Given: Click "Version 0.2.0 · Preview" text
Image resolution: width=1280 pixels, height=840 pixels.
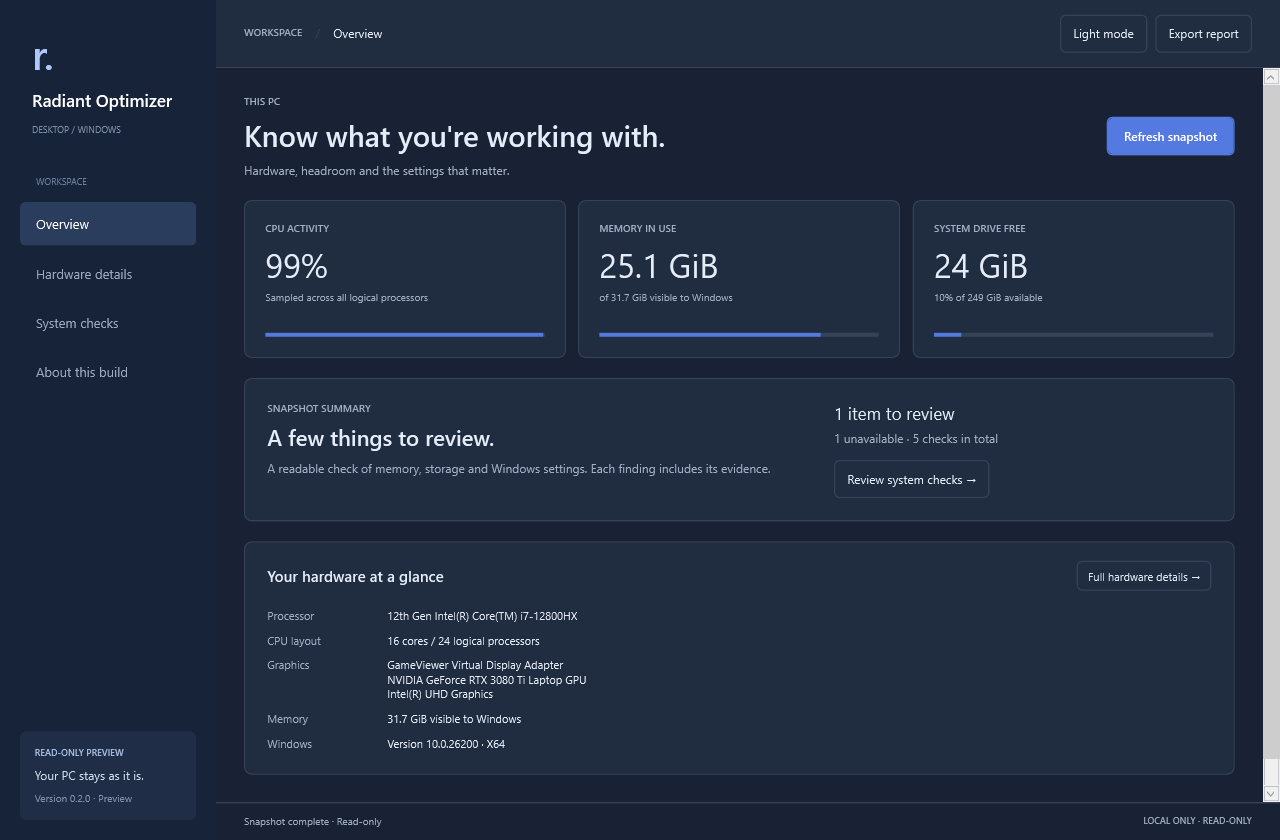Looking at the screenshot, I should [x=83, y=799].
